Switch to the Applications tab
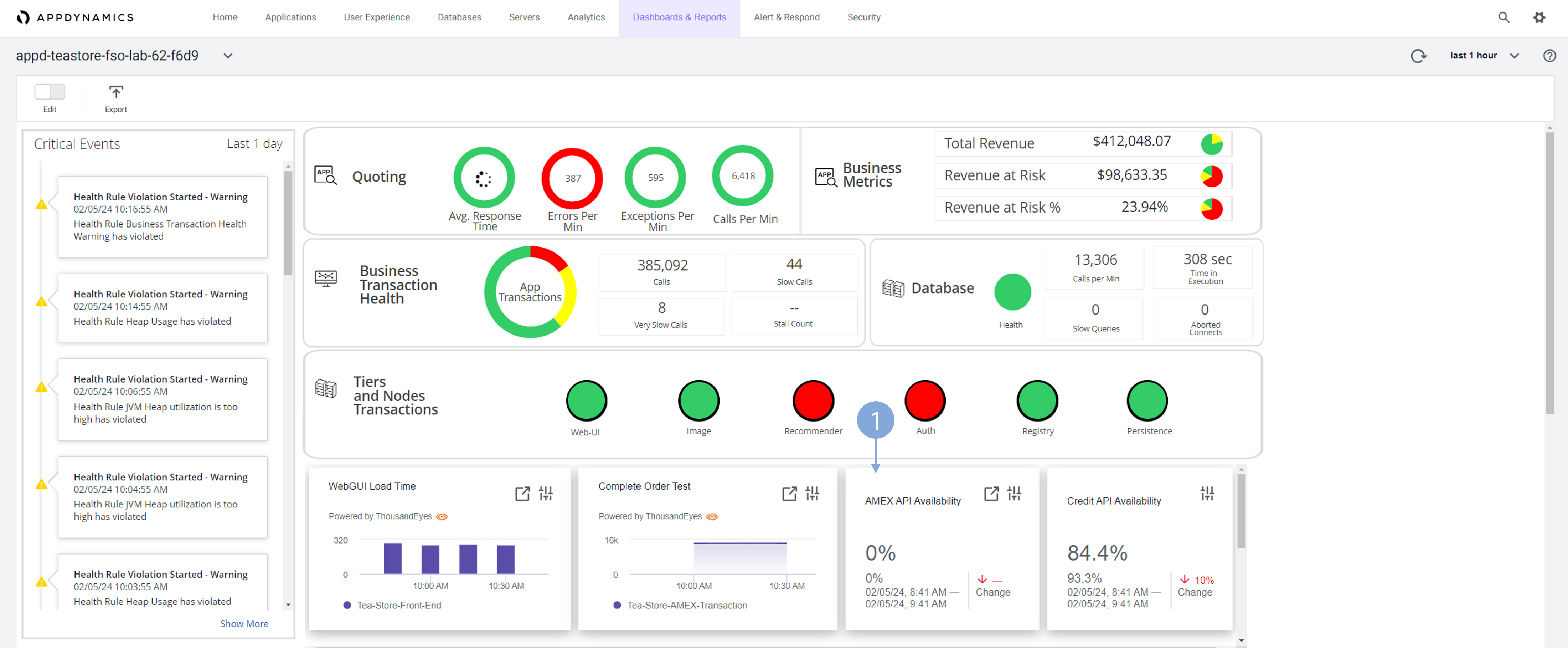 pyautogui.click(x=290, y=18)
